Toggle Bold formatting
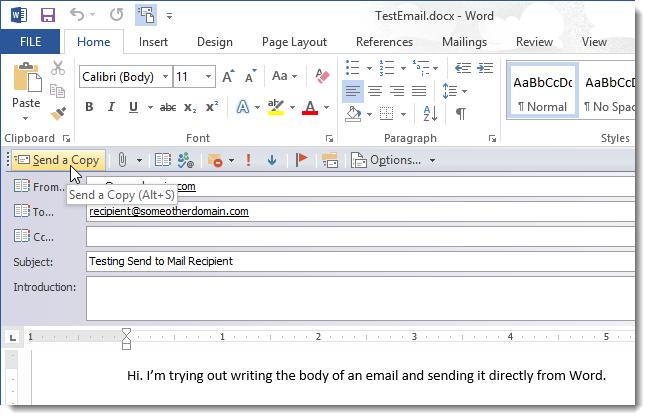The image size is (650, 420). [x=89, y=107]
